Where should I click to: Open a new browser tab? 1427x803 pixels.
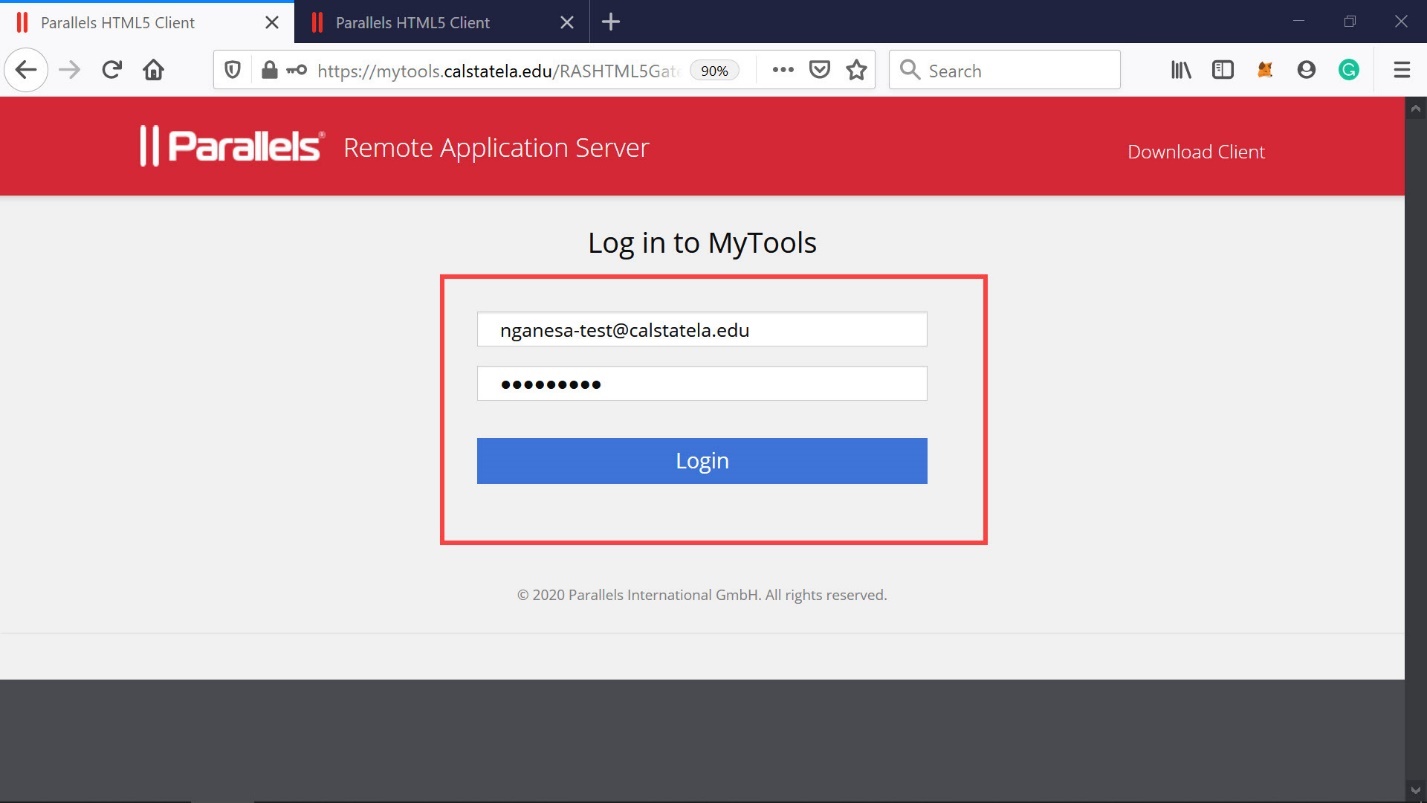click(x=611, y=22)
